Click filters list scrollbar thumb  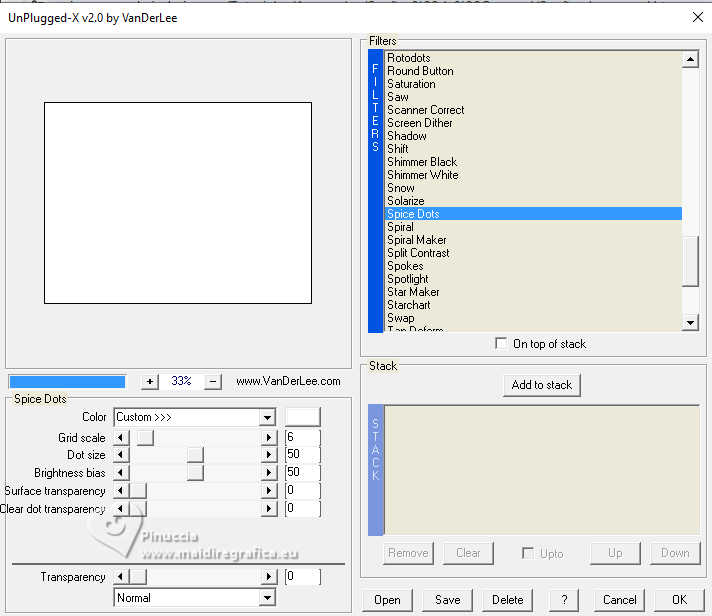click(x=690, y=261)
